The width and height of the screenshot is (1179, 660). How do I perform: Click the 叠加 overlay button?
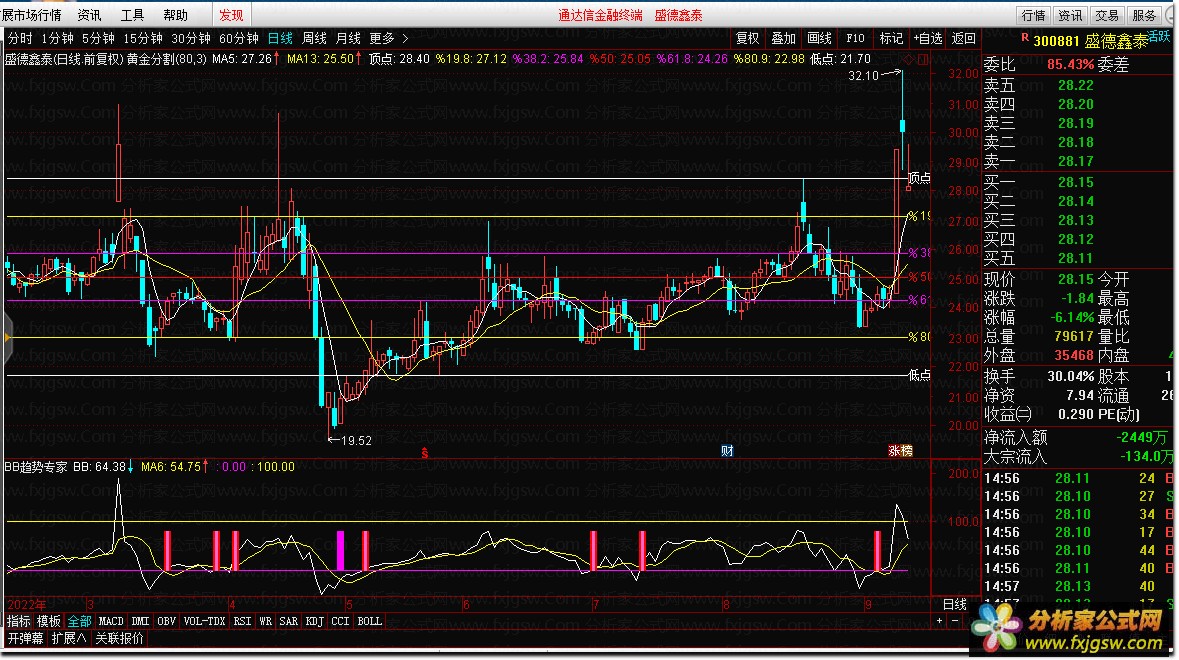783,38
